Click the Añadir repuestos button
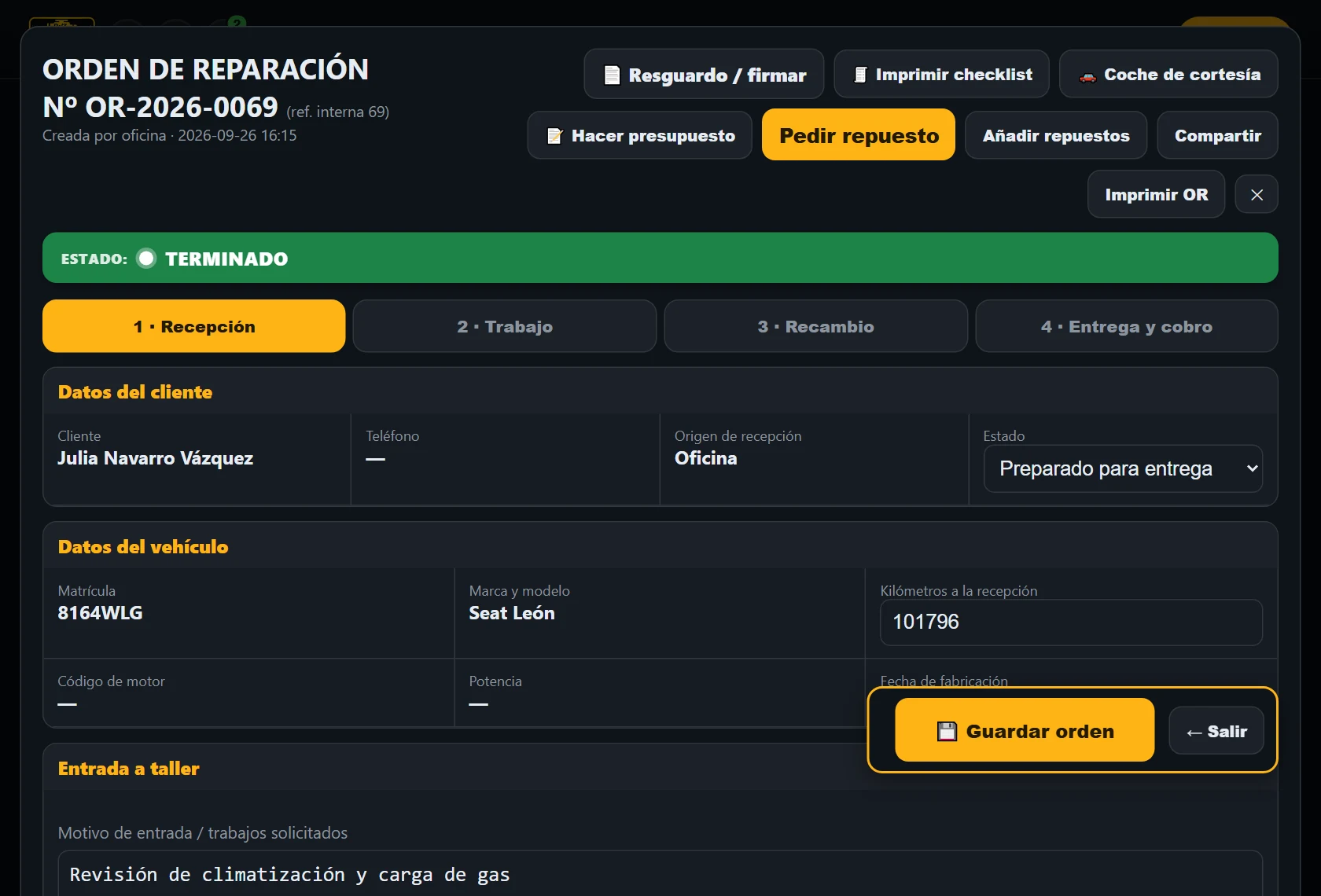 1056,135
